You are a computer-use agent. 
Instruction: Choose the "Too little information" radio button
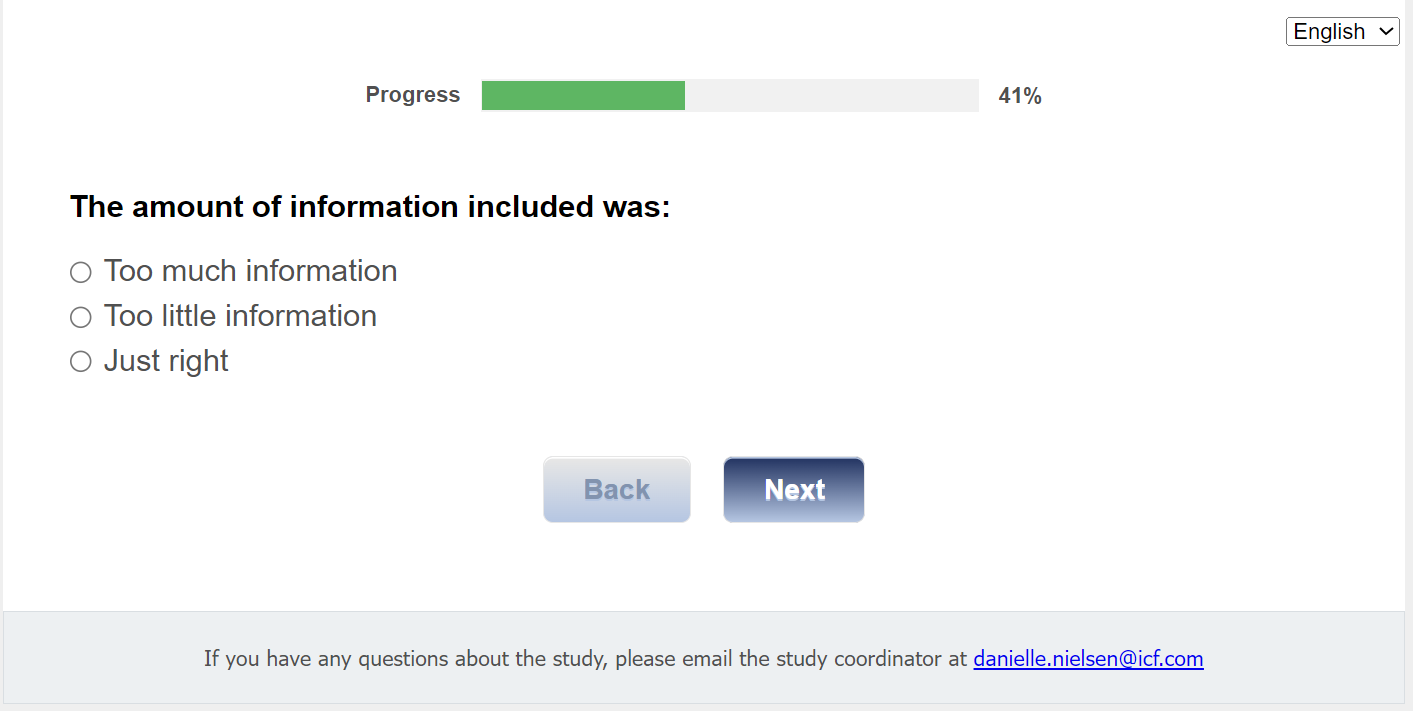click(81, 317)
